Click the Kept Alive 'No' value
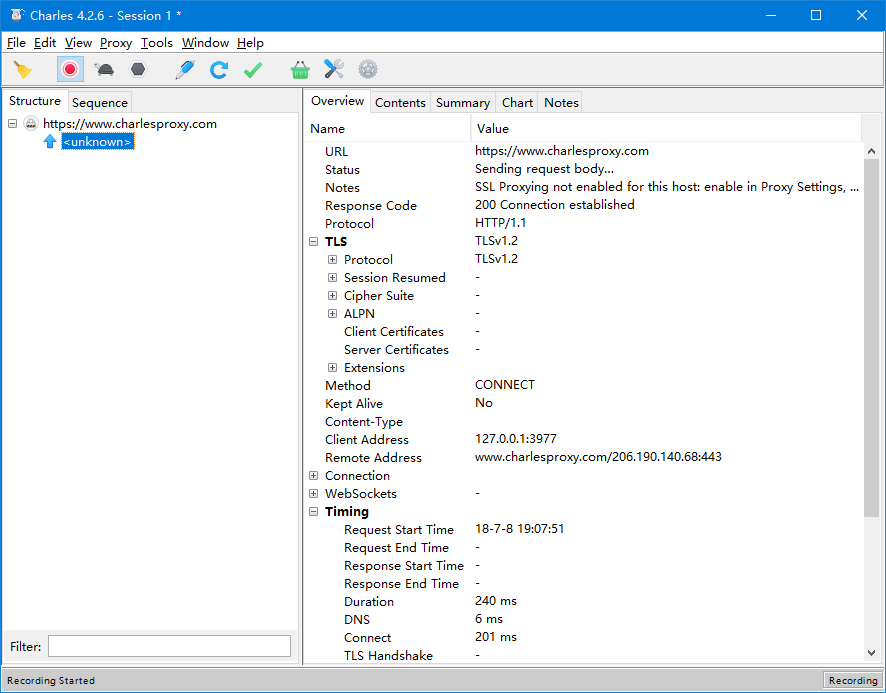The width and height of the screenshot is (886, 693). tap(484, 403)
